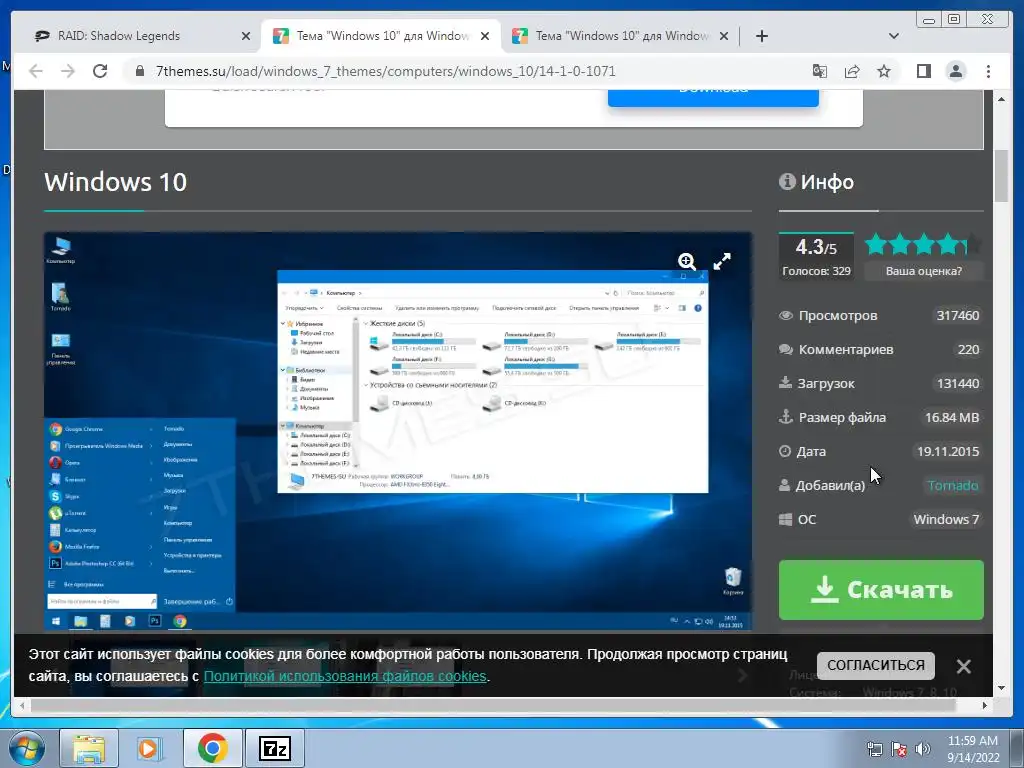The width and height of the screenshot is (1024, 768).
Task: Bookmark this page with the star icon
Action: [884, 71]
